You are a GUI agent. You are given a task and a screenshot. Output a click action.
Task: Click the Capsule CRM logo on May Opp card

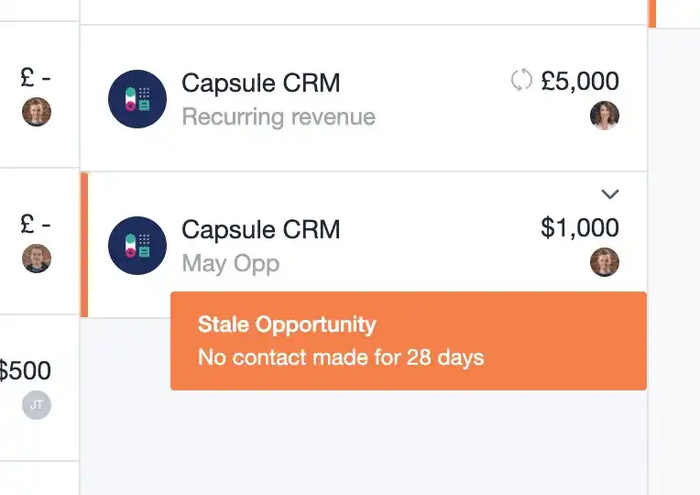(138, 245)
